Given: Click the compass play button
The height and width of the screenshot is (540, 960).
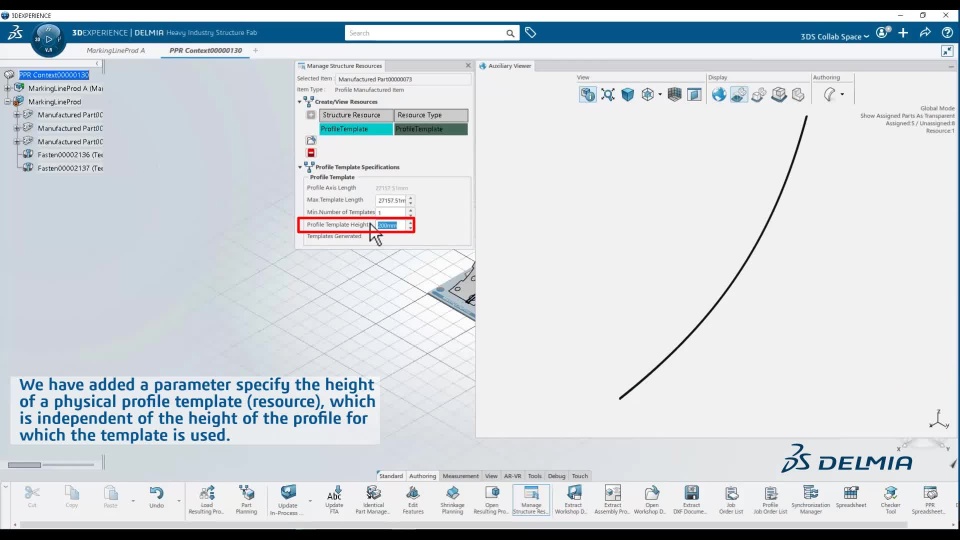Looking at the screenshot, I should click(x=48, y=39).
